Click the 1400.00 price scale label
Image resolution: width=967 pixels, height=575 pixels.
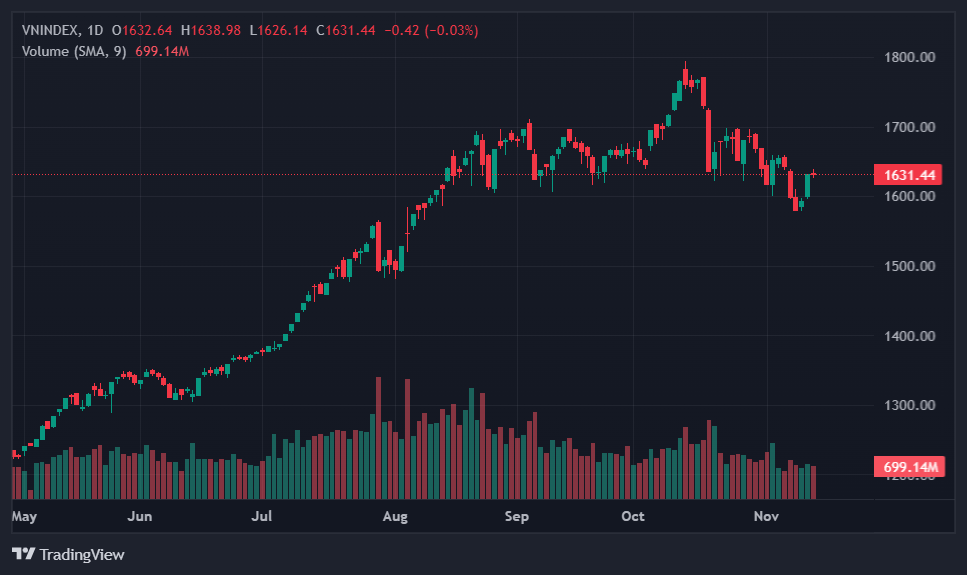pyautogui.click(x=910, y=336)
